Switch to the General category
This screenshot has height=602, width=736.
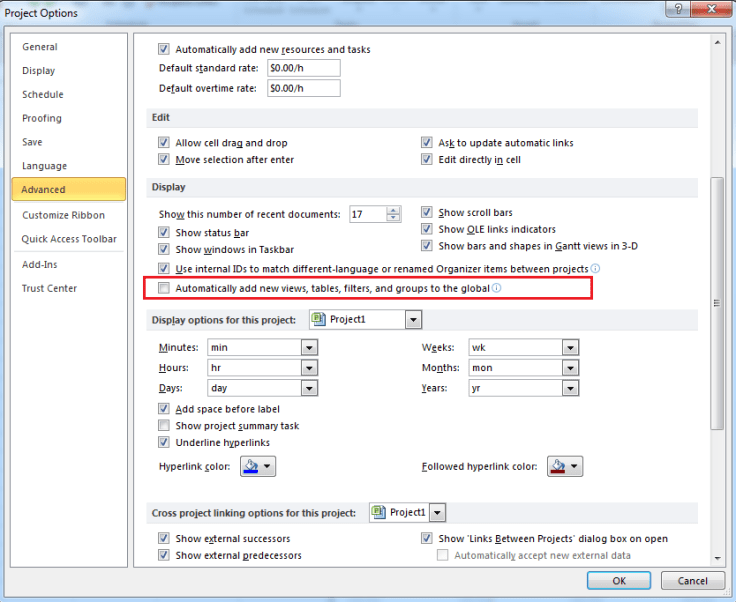coord(40,47)
